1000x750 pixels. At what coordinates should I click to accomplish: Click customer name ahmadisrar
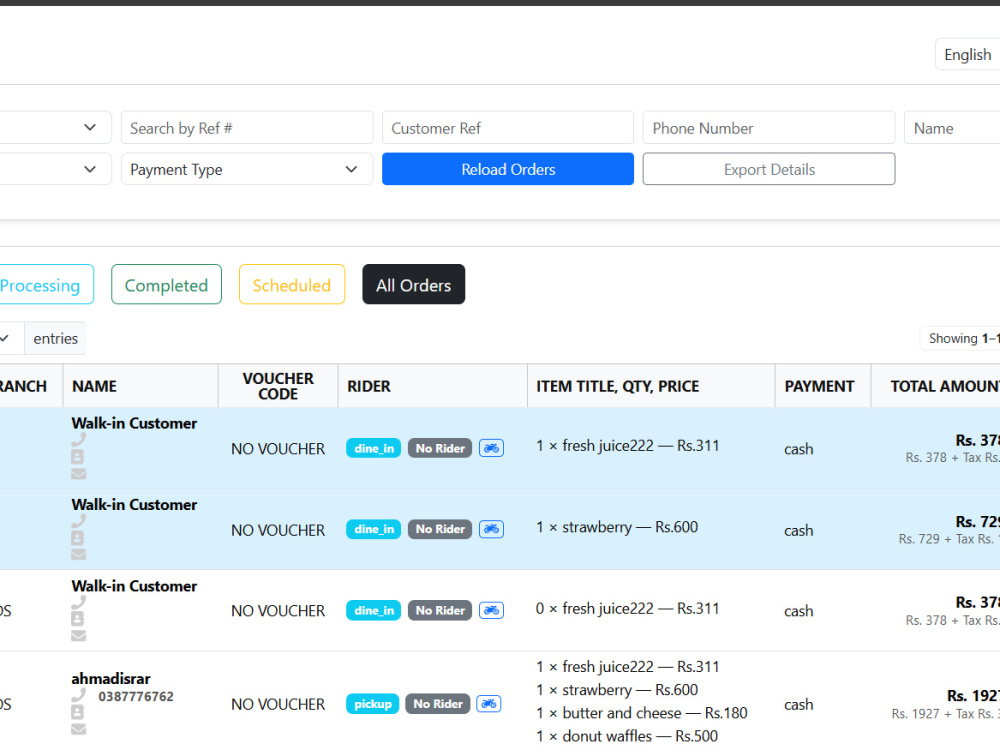tap(111, 679)
